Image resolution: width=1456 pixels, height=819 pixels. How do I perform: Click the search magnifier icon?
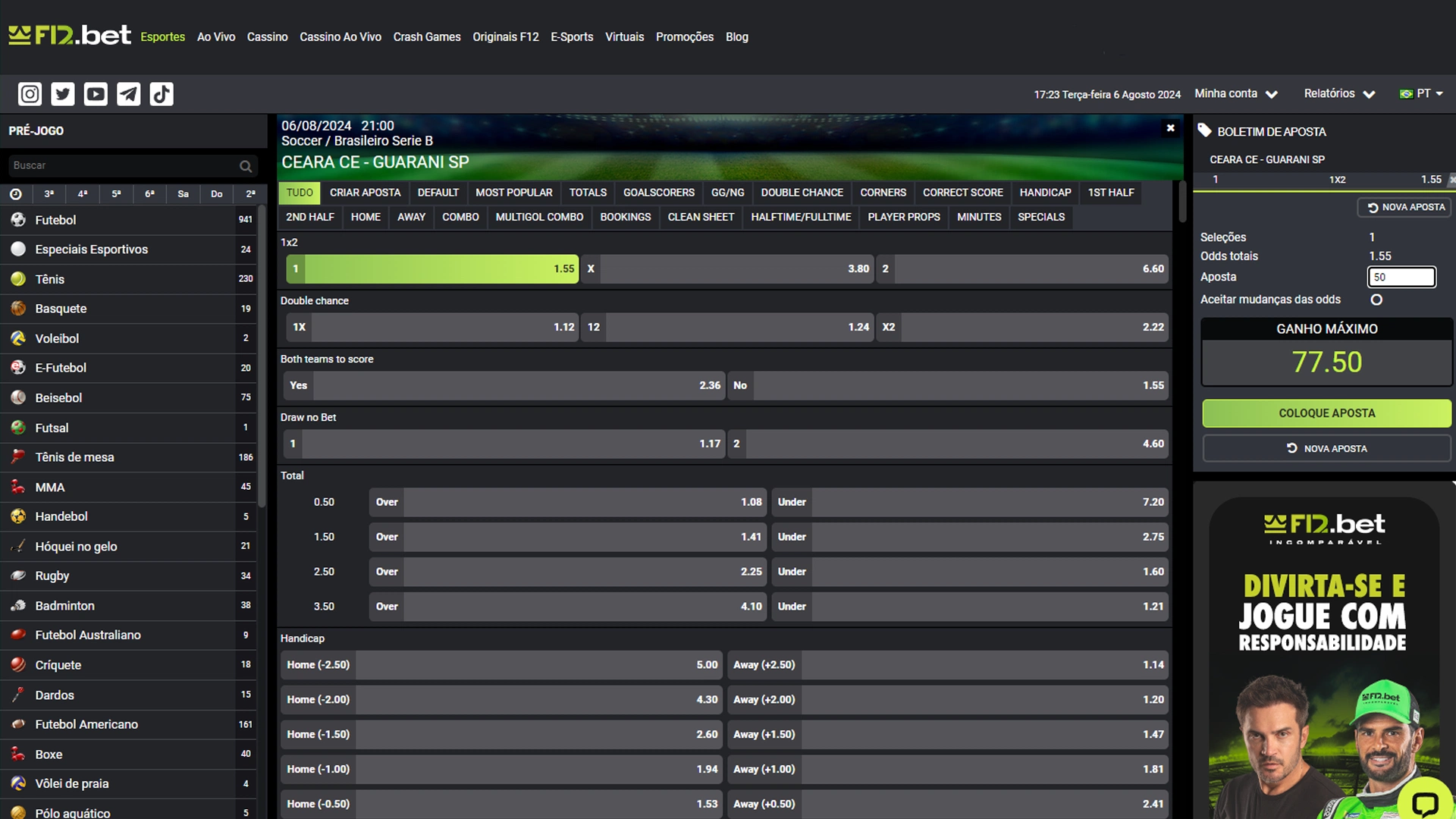tap(245, 165)
